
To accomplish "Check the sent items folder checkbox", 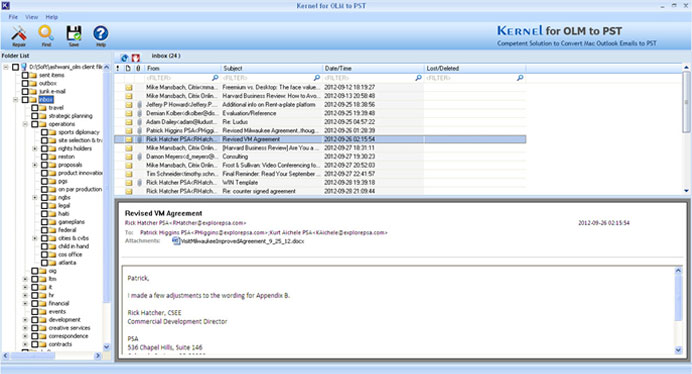I will pos(25,75).
